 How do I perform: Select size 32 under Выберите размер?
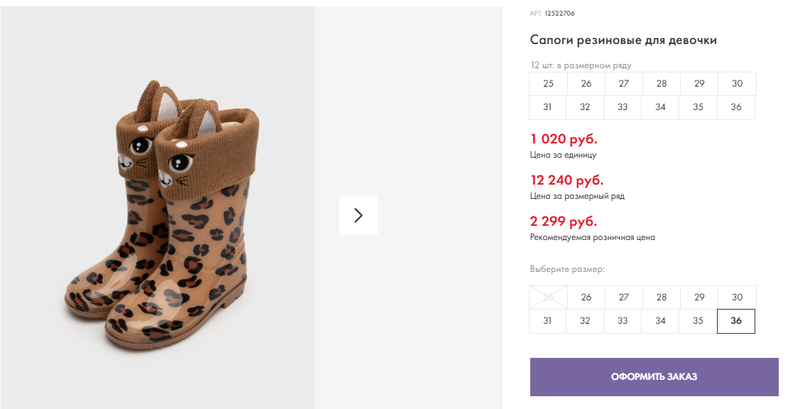point(585,321)
